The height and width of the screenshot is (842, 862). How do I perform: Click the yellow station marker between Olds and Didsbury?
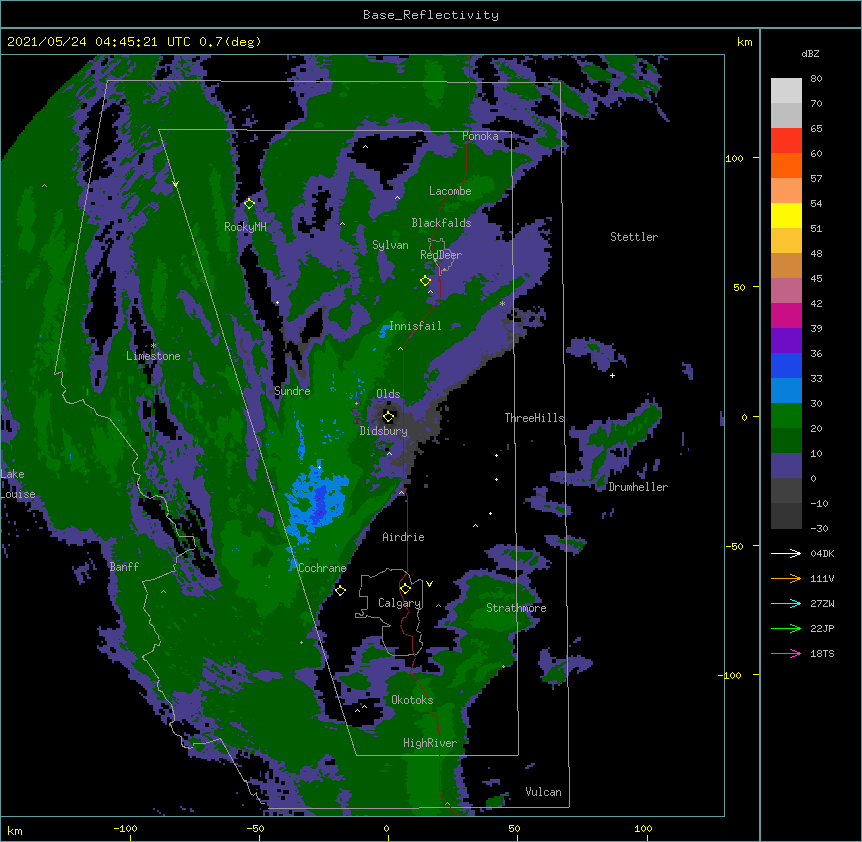(388, 417)
